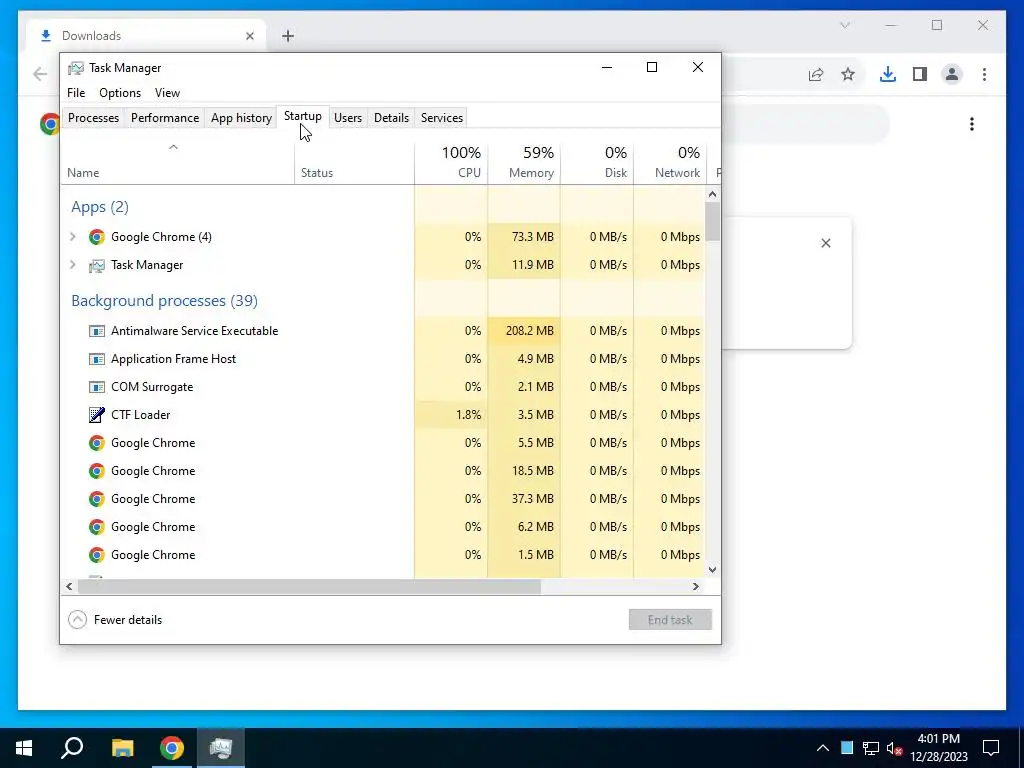The image size is (1024, 768).
Task: Select the CTF Loader process row
Action: pyautogui.click(x=383, y=415)
